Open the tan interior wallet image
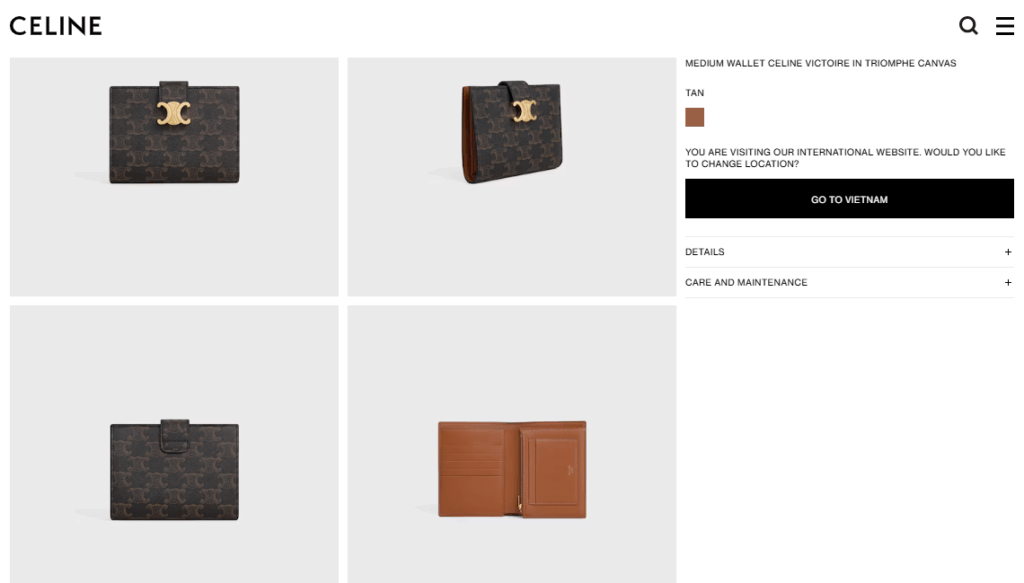1024x583 pixels. tap(512, 444)
